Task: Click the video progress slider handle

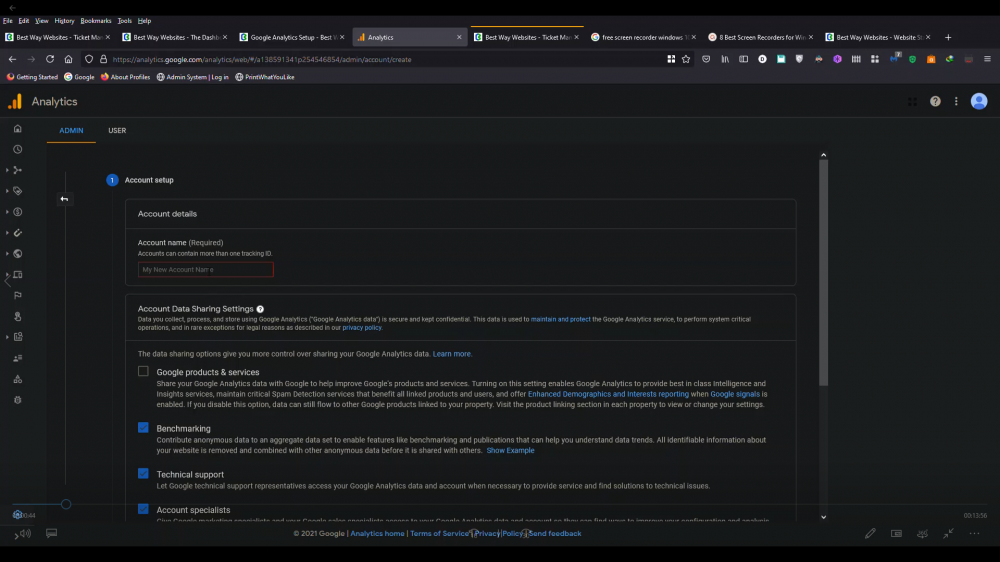Action: 66,505
